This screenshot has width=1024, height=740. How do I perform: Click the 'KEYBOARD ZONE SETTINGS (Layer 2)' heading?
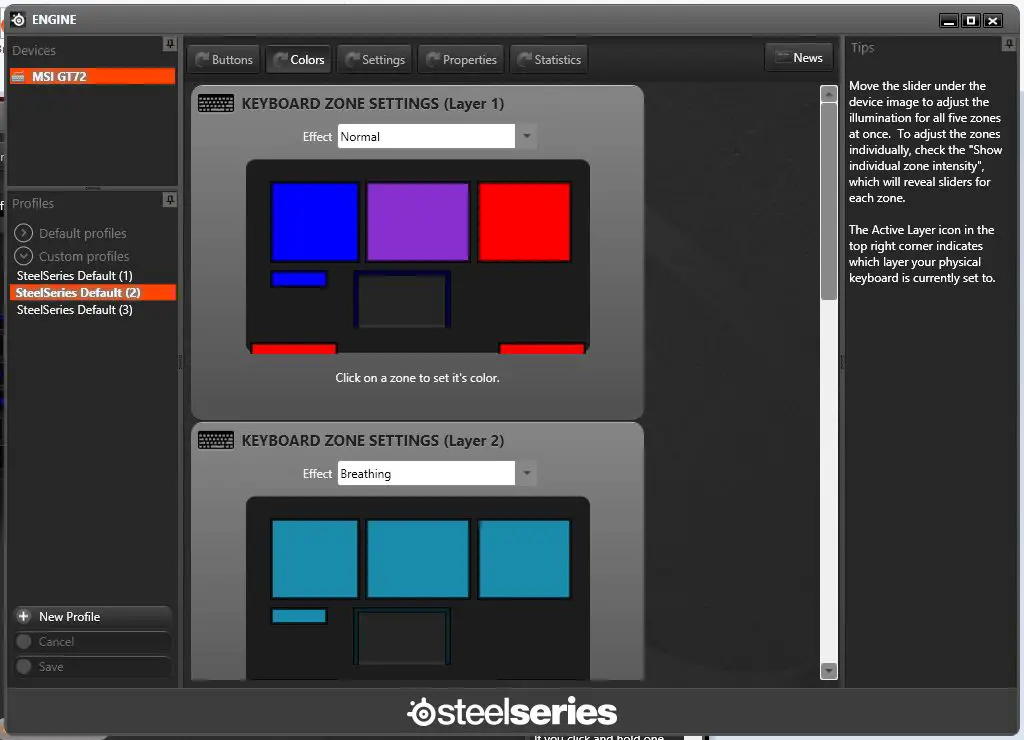(373, 441)
